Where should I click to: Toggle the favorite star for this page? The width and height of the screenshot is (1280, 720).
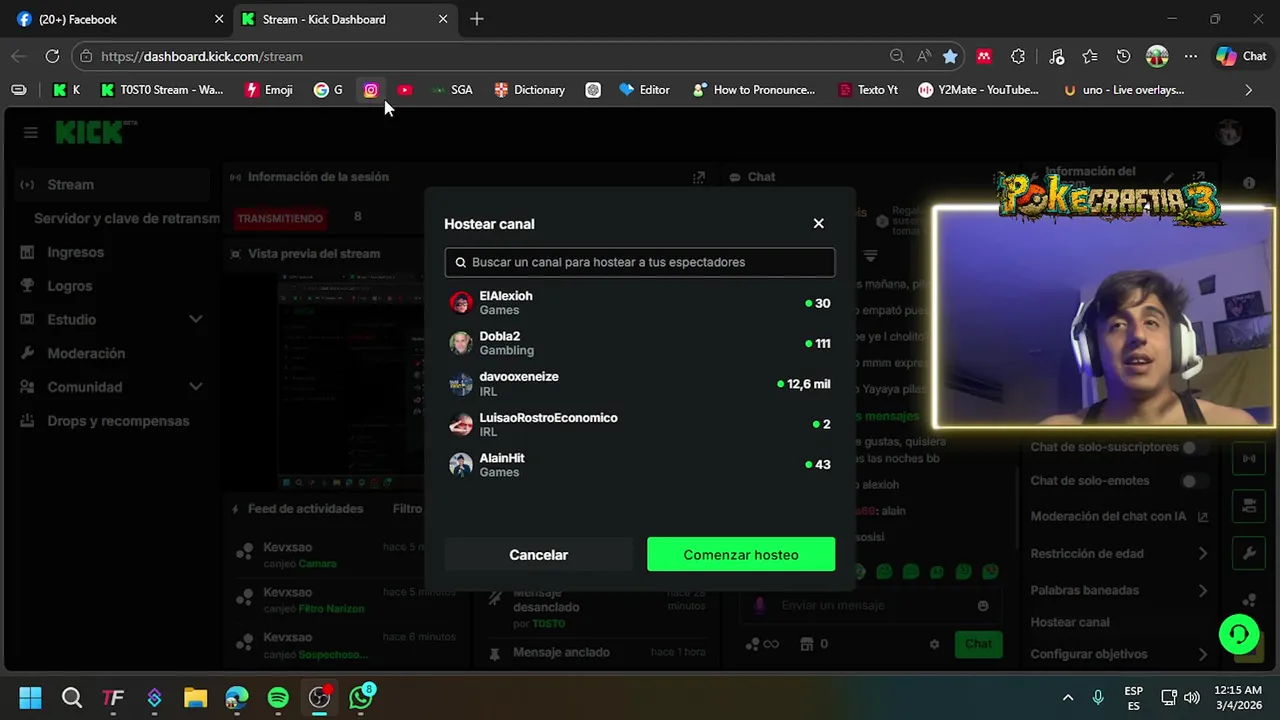tap(950, 57)
